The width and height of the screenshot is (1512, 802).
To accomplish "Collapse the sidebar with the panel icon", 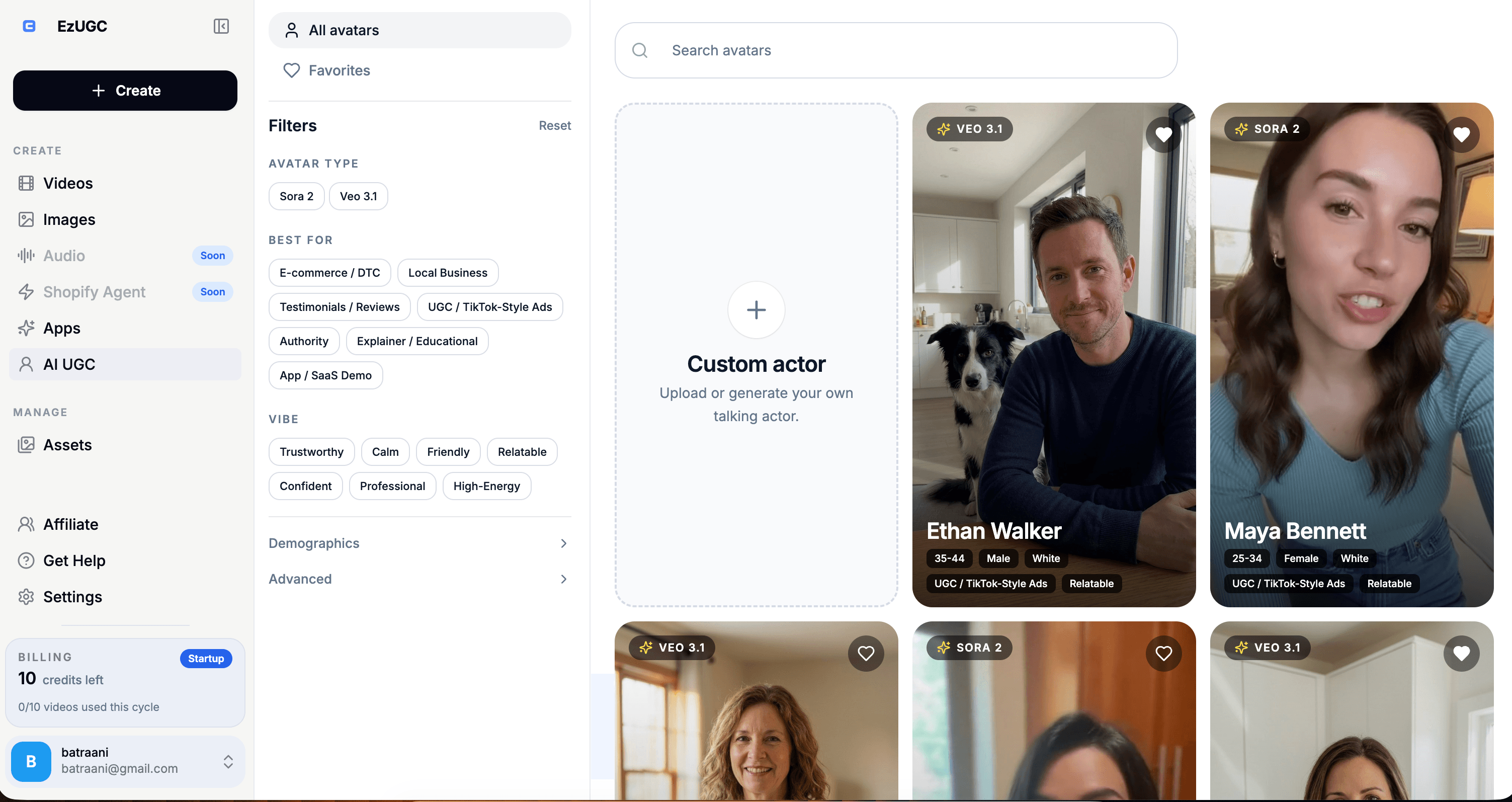I will [x=221, y=27].
